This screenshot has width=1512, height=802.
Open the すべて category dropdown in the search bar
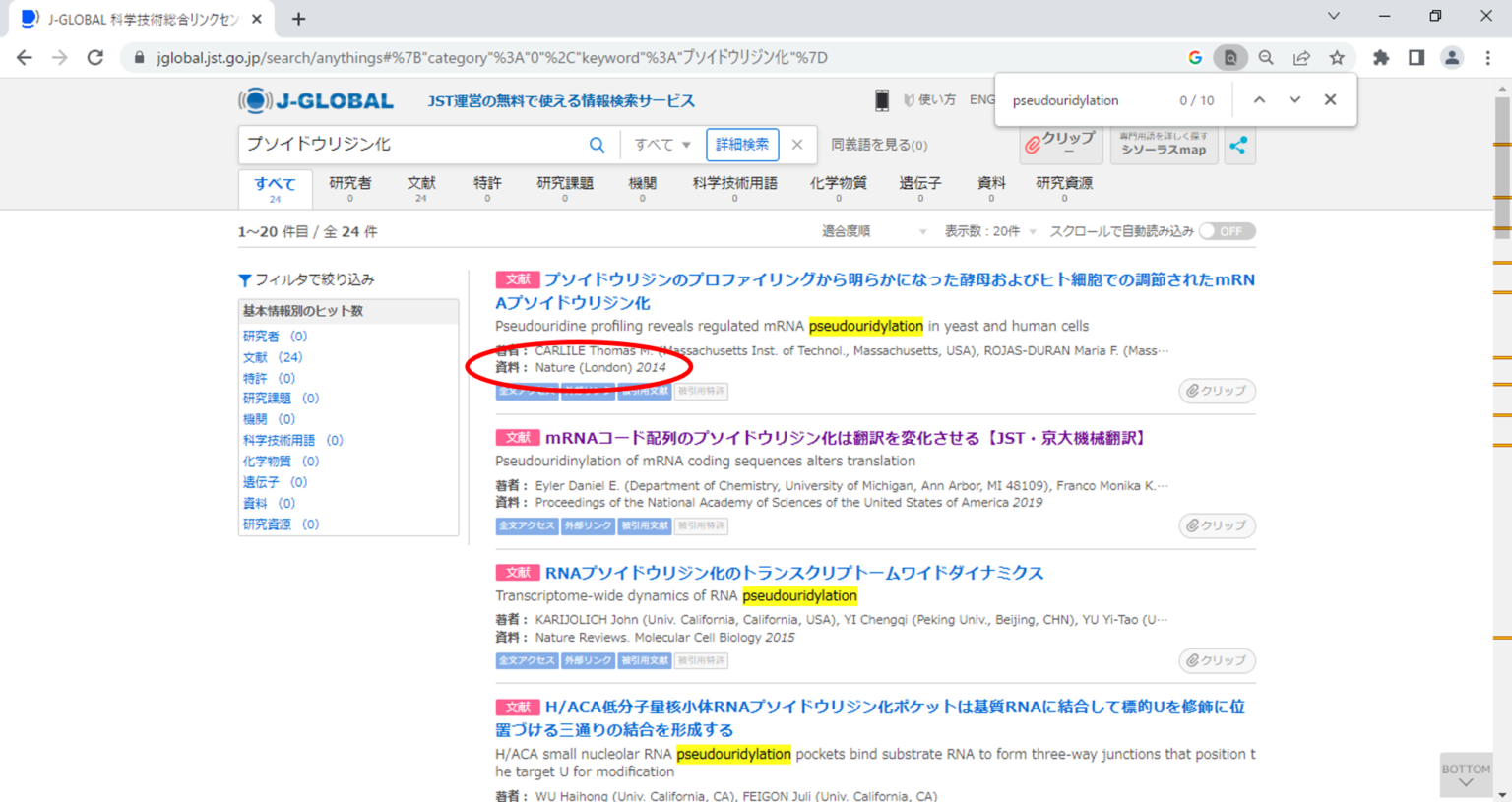click(661, 144)
